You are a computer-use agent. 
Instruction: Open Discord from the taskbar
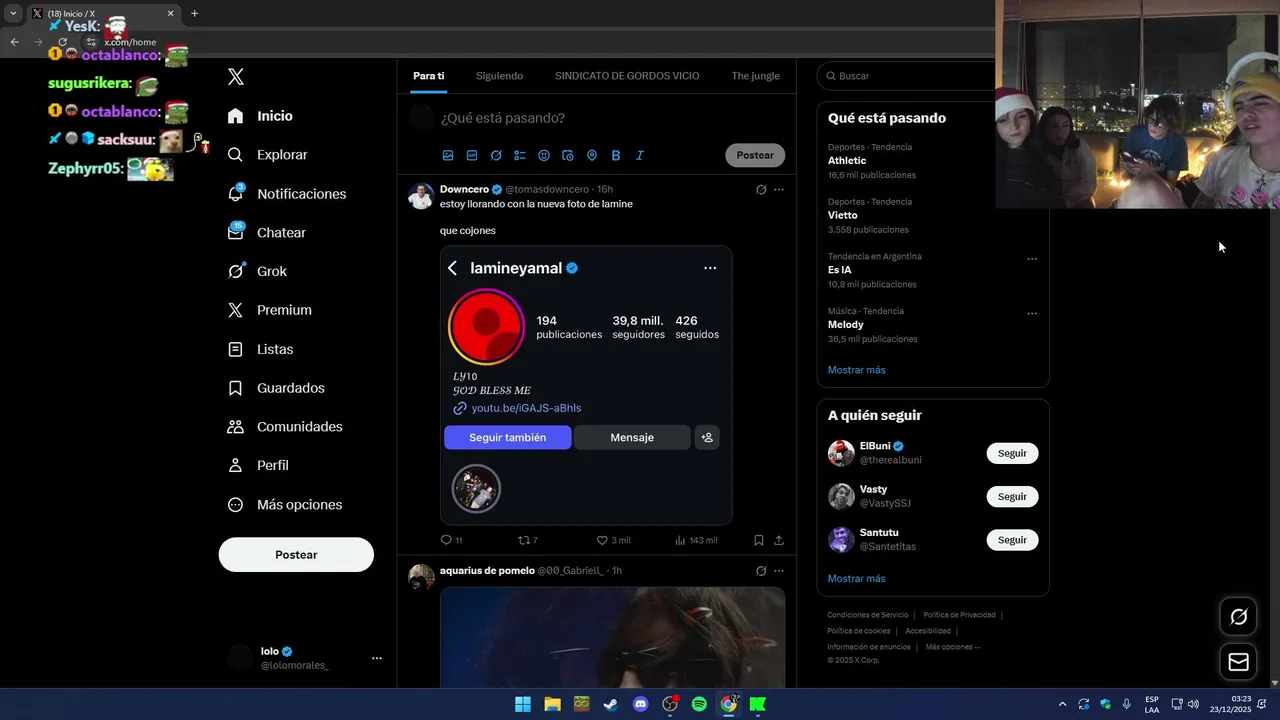(x=640, y=704)
